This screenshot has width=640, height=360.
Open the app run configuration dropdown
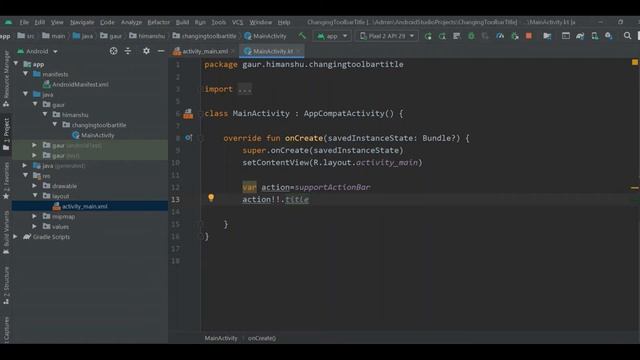(x=332, y=36)
